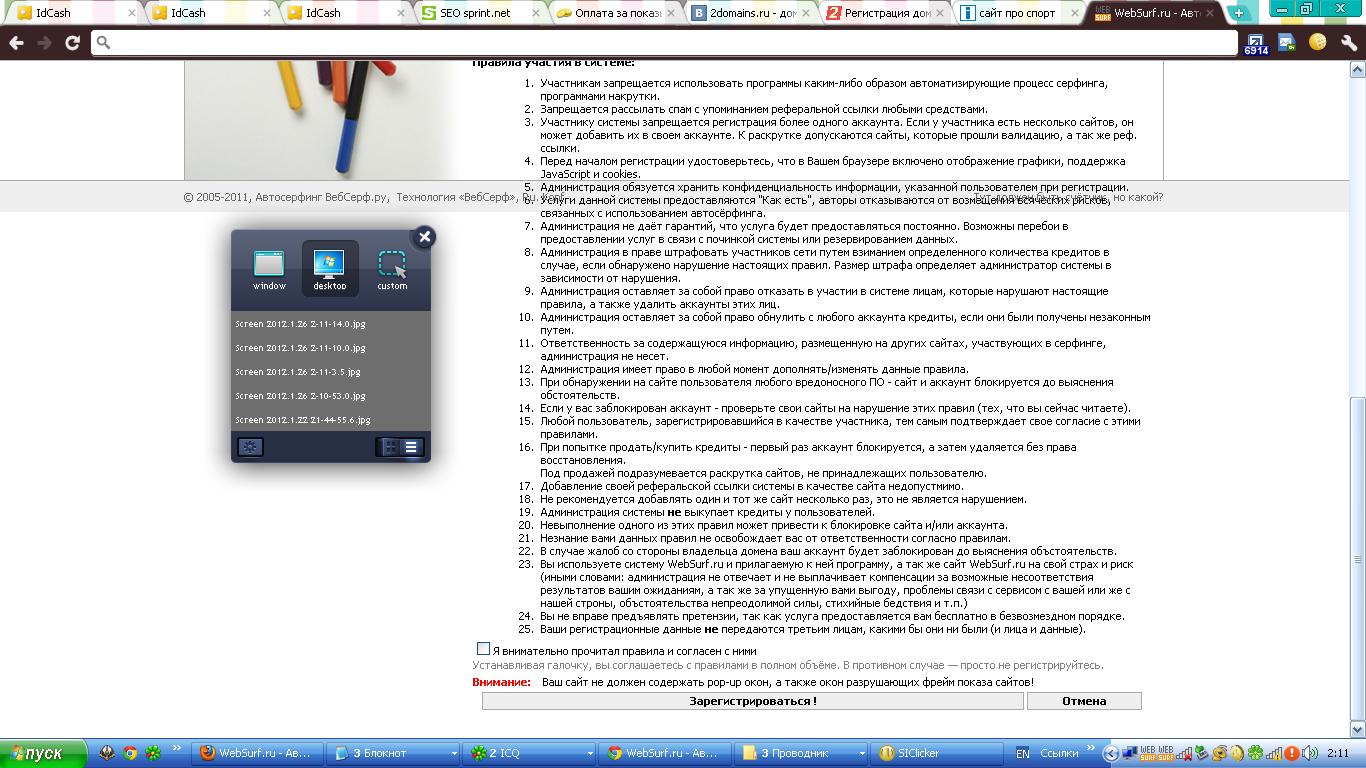This screenshot has width=1366, height=768.
Task: Open Firefox WebSurf.ru taskbar button
Action: (255, 753)
